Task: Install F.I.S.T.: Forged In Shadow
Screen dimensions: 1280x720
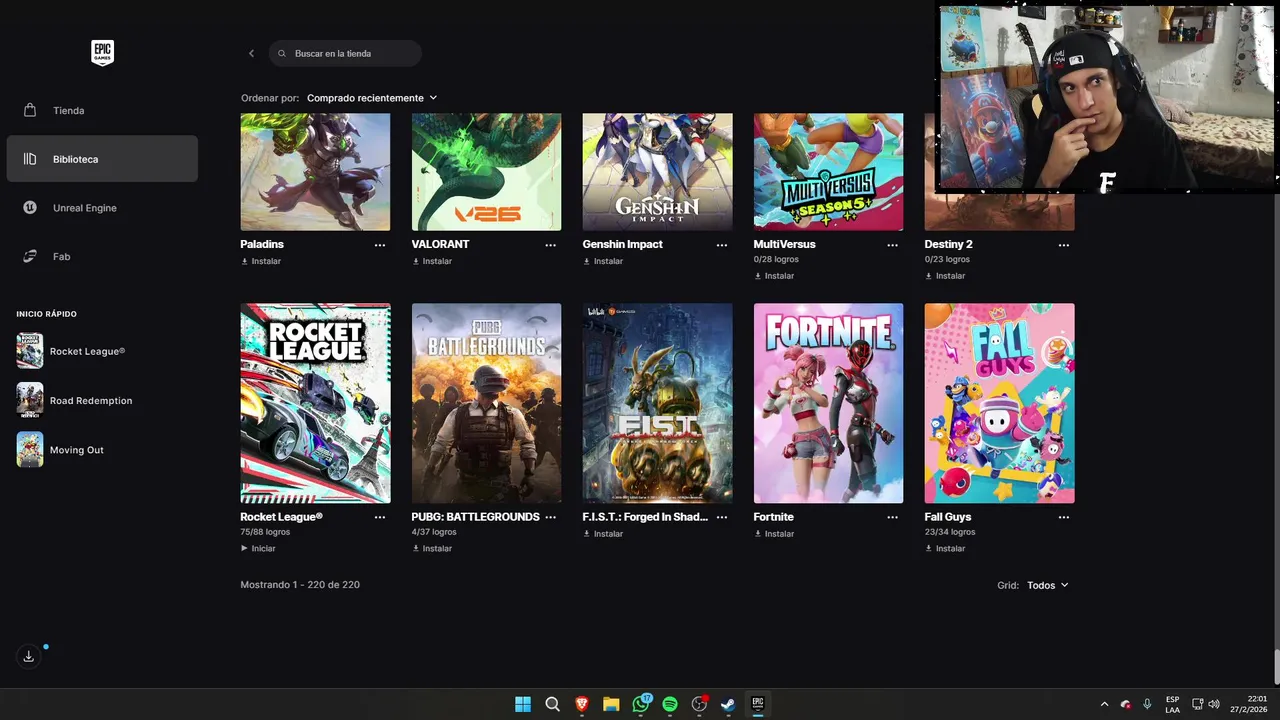Action: (x=603, y=534)
